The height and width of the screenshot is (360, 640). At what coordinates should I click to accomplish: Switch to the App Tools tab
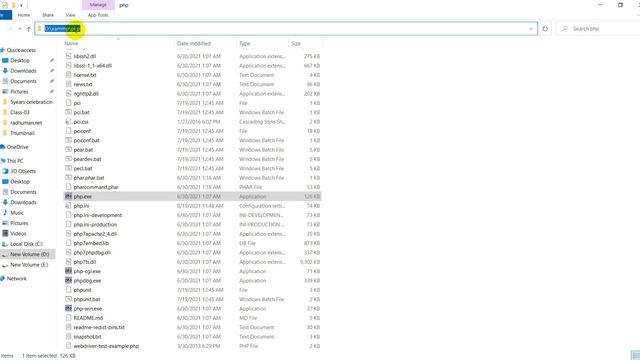click(98, 15)
